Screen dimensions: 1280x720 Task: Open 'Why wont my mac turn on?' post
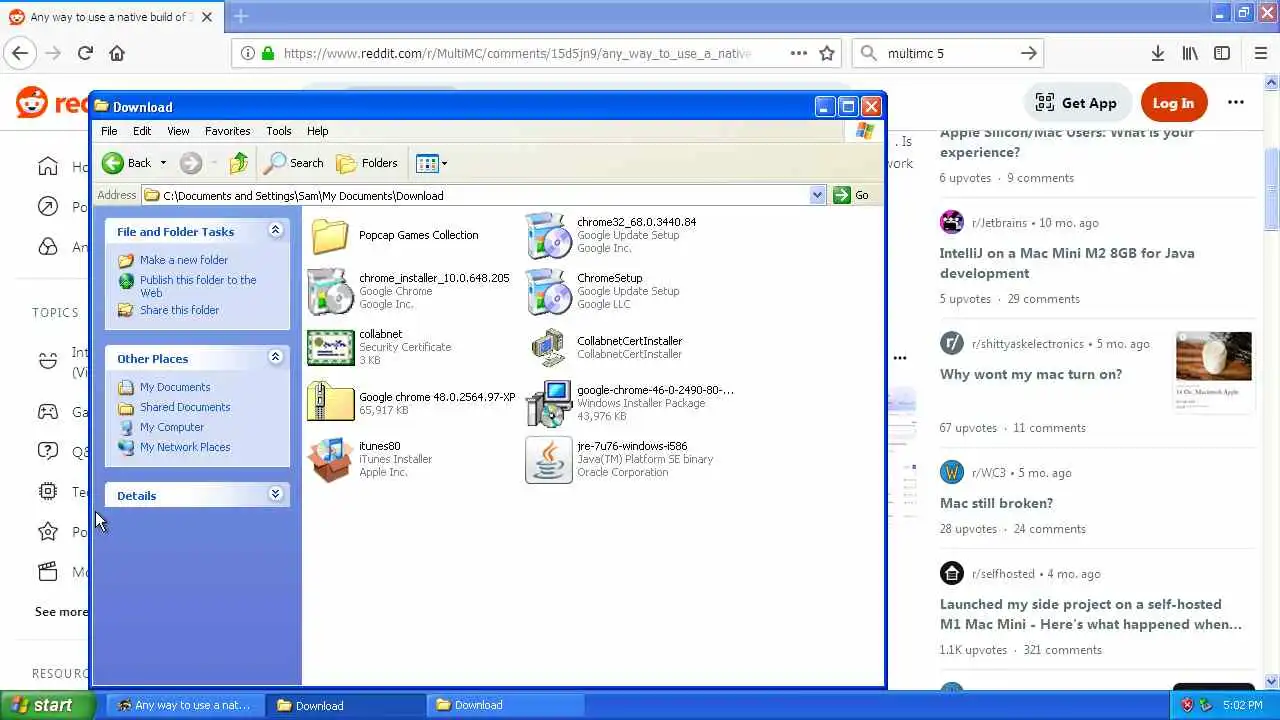pyautogui.click(x=1031, y=374)
